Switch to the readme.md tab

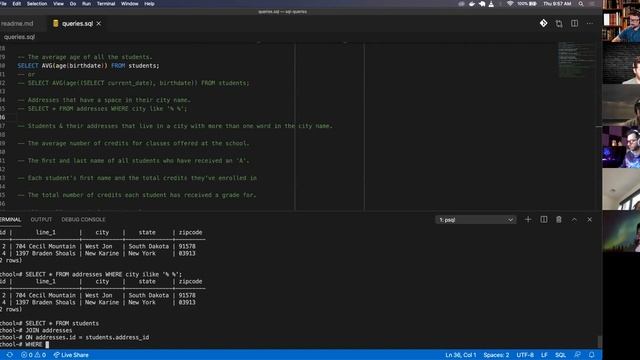point(17,24)
